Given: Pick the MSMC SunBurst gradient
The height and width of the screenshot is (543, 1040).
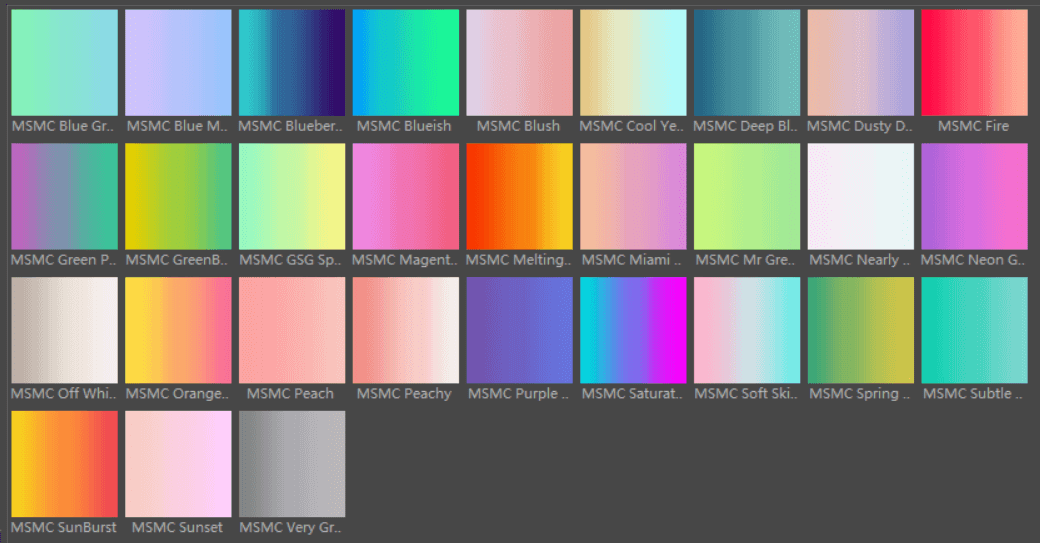Looking at the screenshot, I should (64, 463).
